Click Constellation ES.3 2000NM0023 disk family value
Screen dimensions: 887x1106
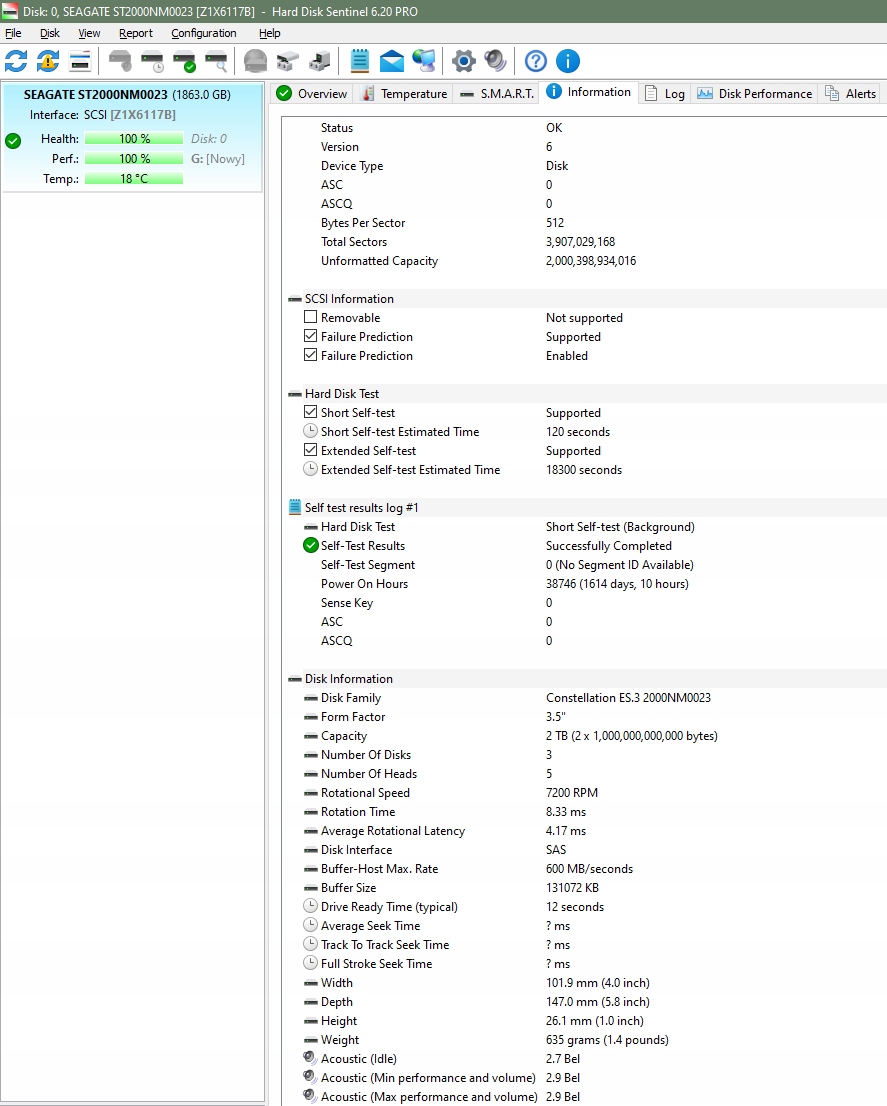(x=628, y=698)
